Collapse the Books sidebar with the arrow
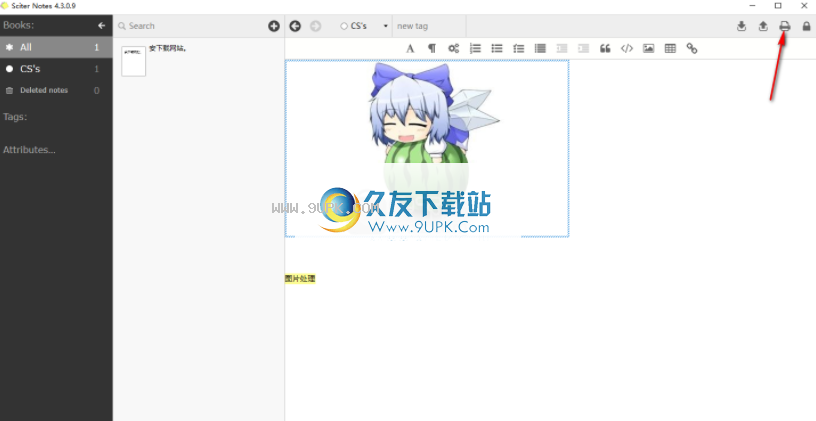The width and height of the screenshot is (816, 421). click(x=101, y=25)
